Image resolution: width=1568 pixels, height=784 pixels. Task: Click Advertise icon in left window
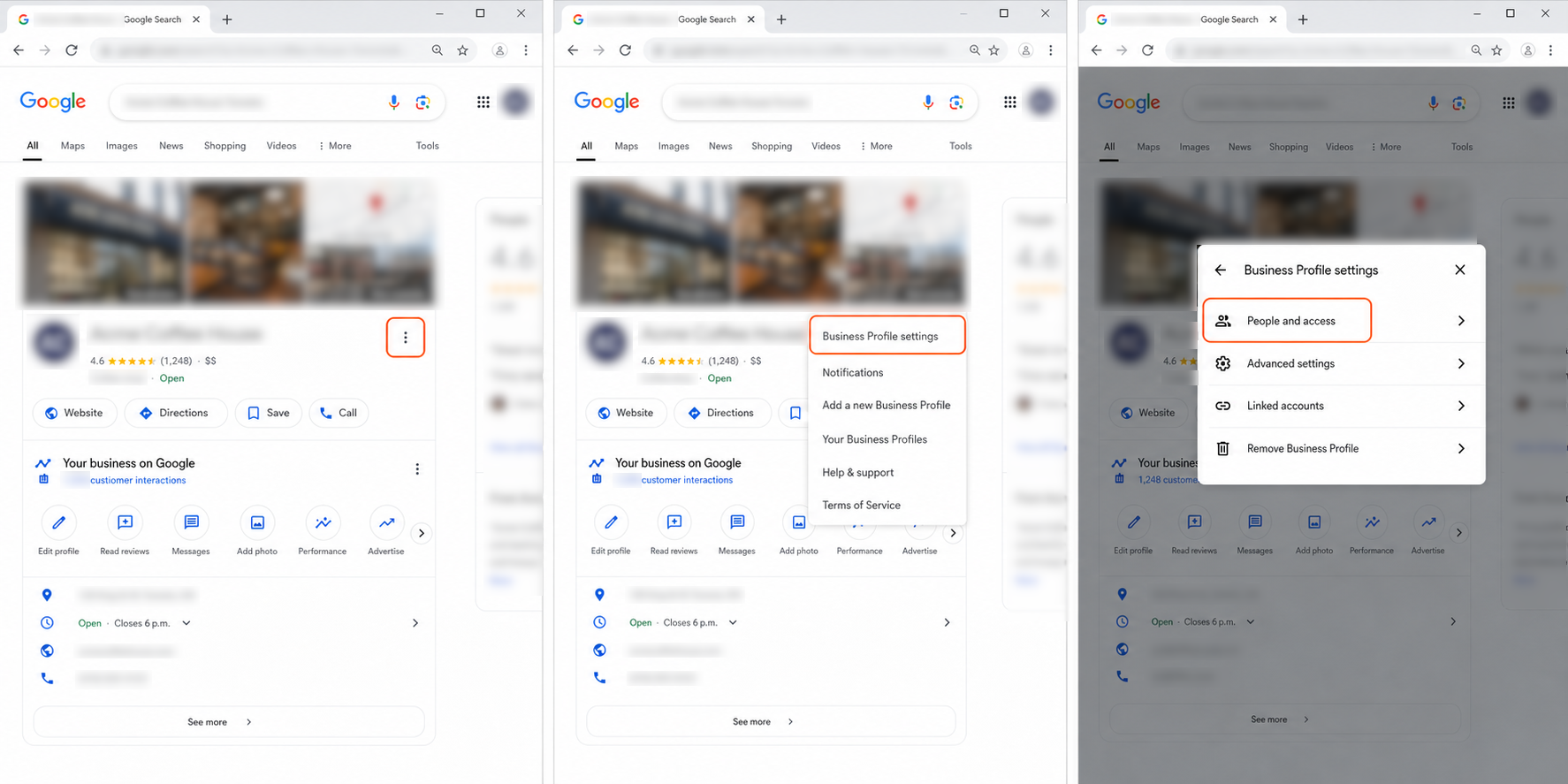click(x=386, y=522)
